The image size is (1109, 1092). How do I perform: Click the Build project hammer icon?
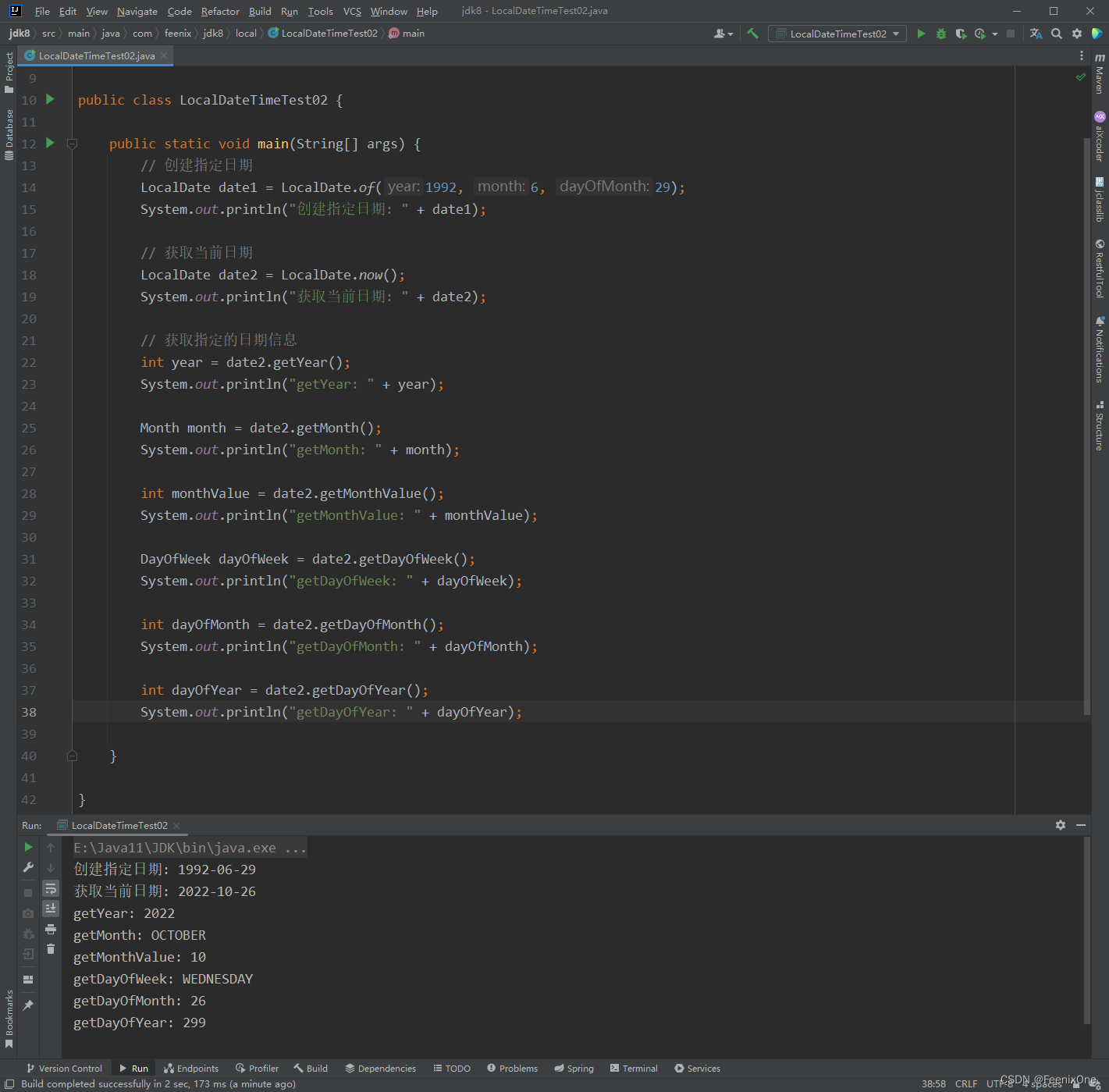tap(752, 34)
